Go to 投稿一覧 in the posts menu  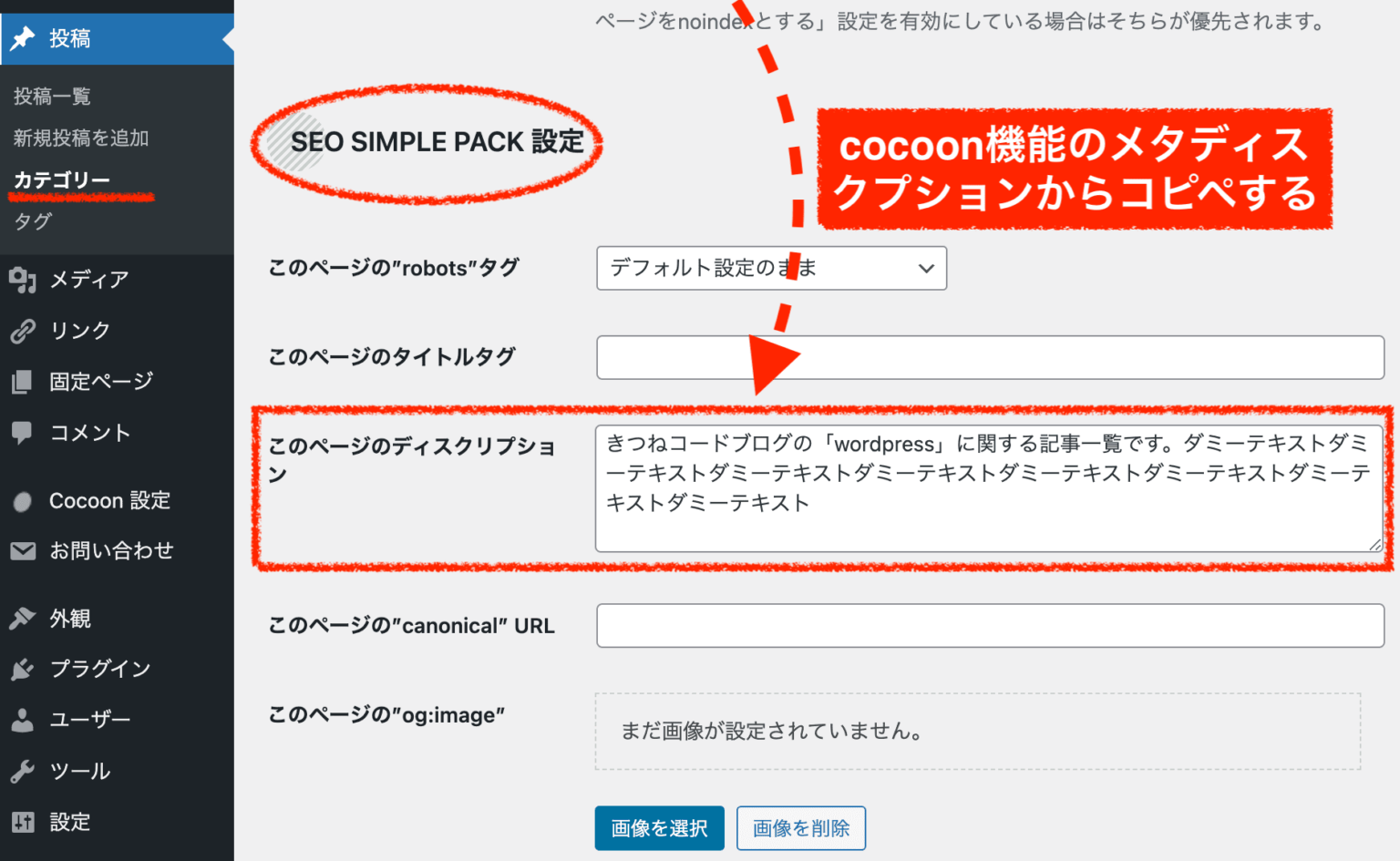(51, 96)
